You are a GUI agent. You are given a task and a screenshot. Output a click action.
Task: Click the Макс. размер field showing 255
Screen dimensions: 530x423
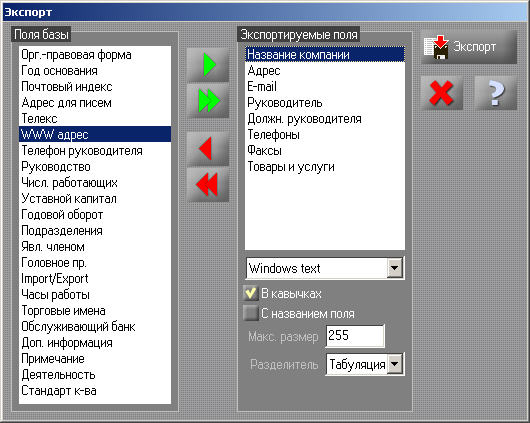(x=355, y=336)
